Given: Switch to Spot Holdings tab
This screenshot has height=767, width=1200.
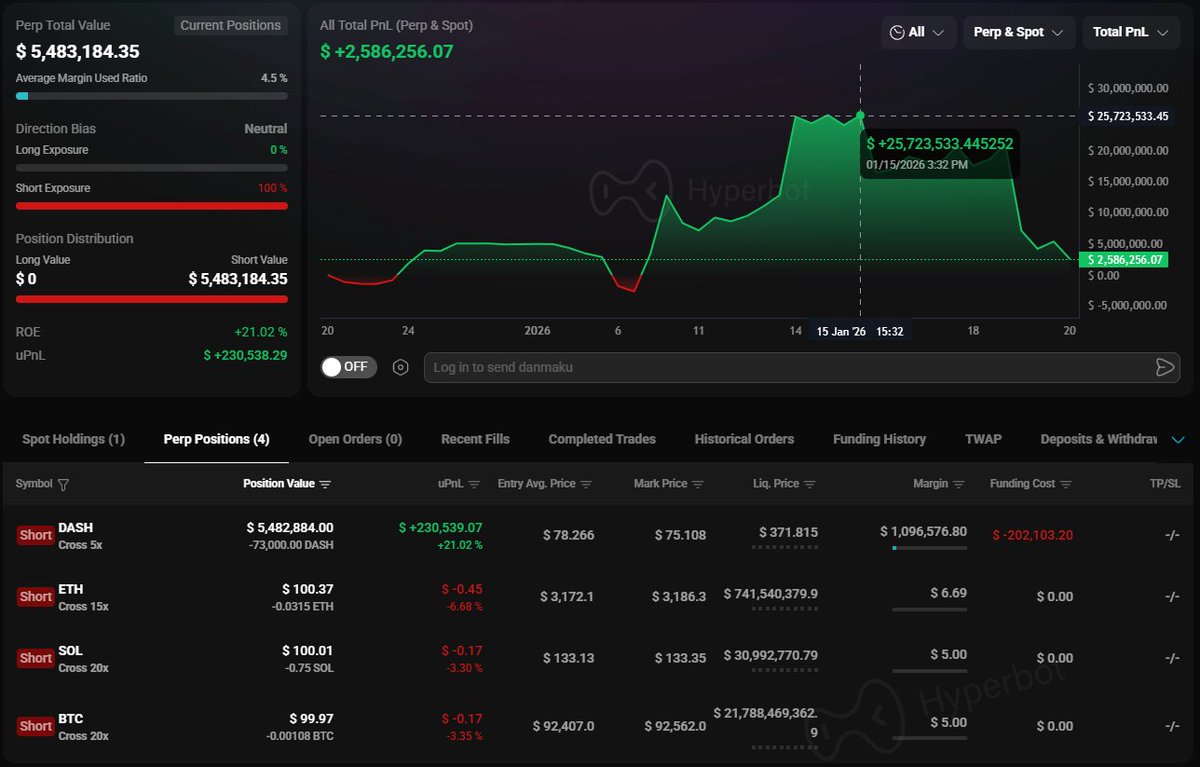Looking at the screenshot, I should [x=73, y=439].
